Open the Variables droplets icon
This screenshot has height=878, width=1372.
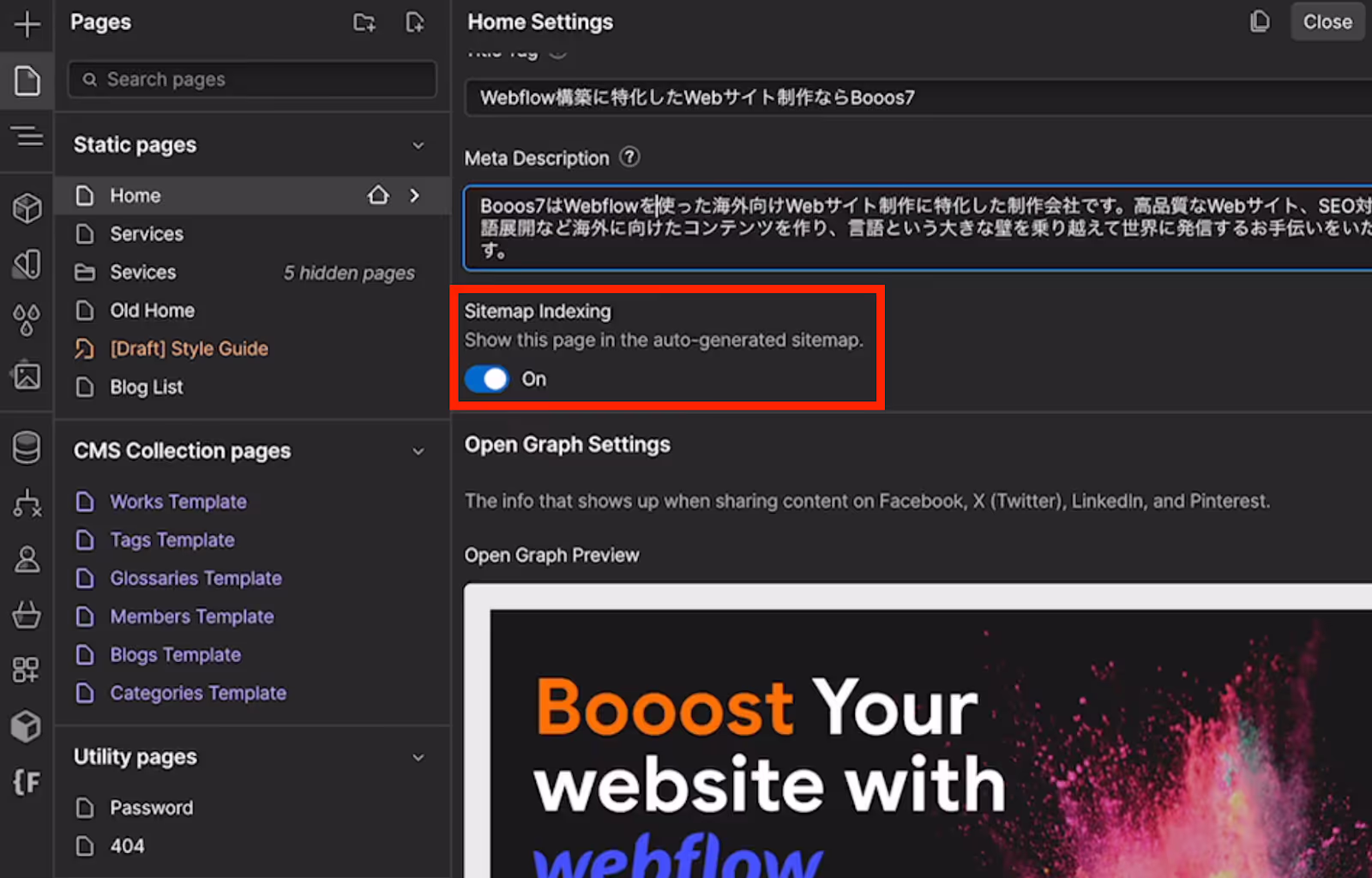pyautogui.click(x=27, y=320)
